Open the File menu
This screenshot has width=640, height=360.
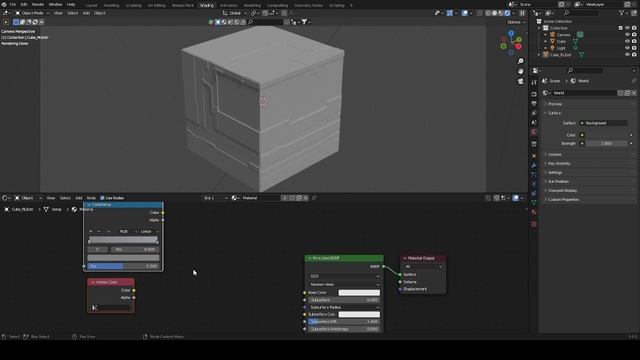pyautogui.click(x=13, y=4)
